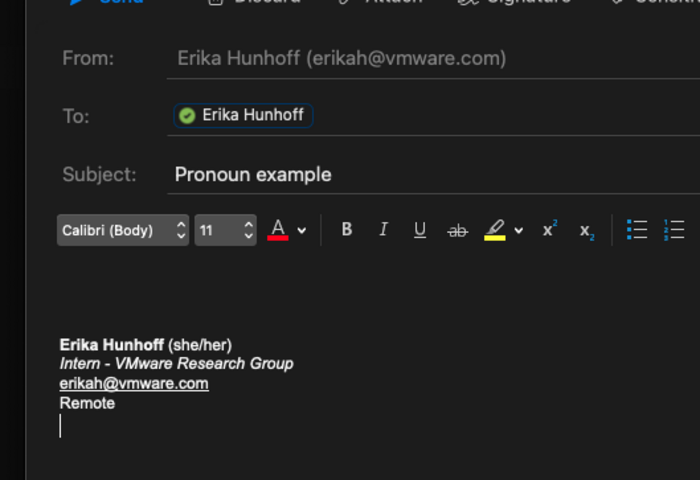Toggle italic formatting

tap(383, 230)
